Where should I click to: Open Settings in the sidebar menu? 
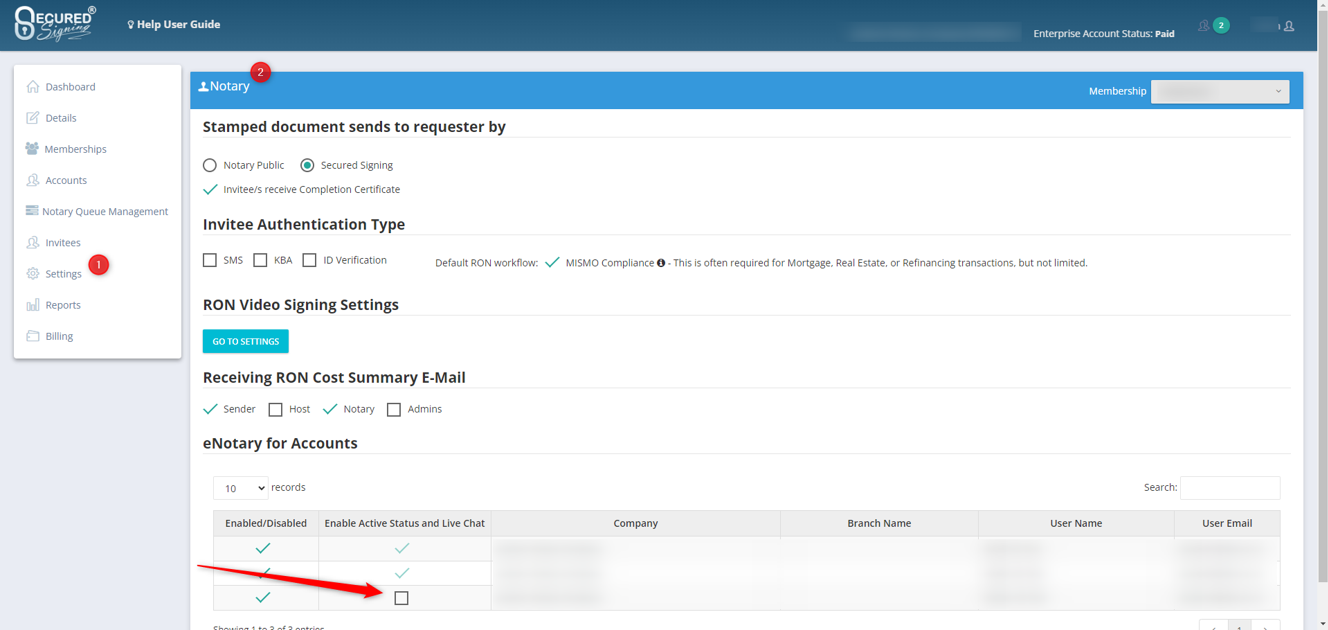pyautogui.click(x=63, y=274)
